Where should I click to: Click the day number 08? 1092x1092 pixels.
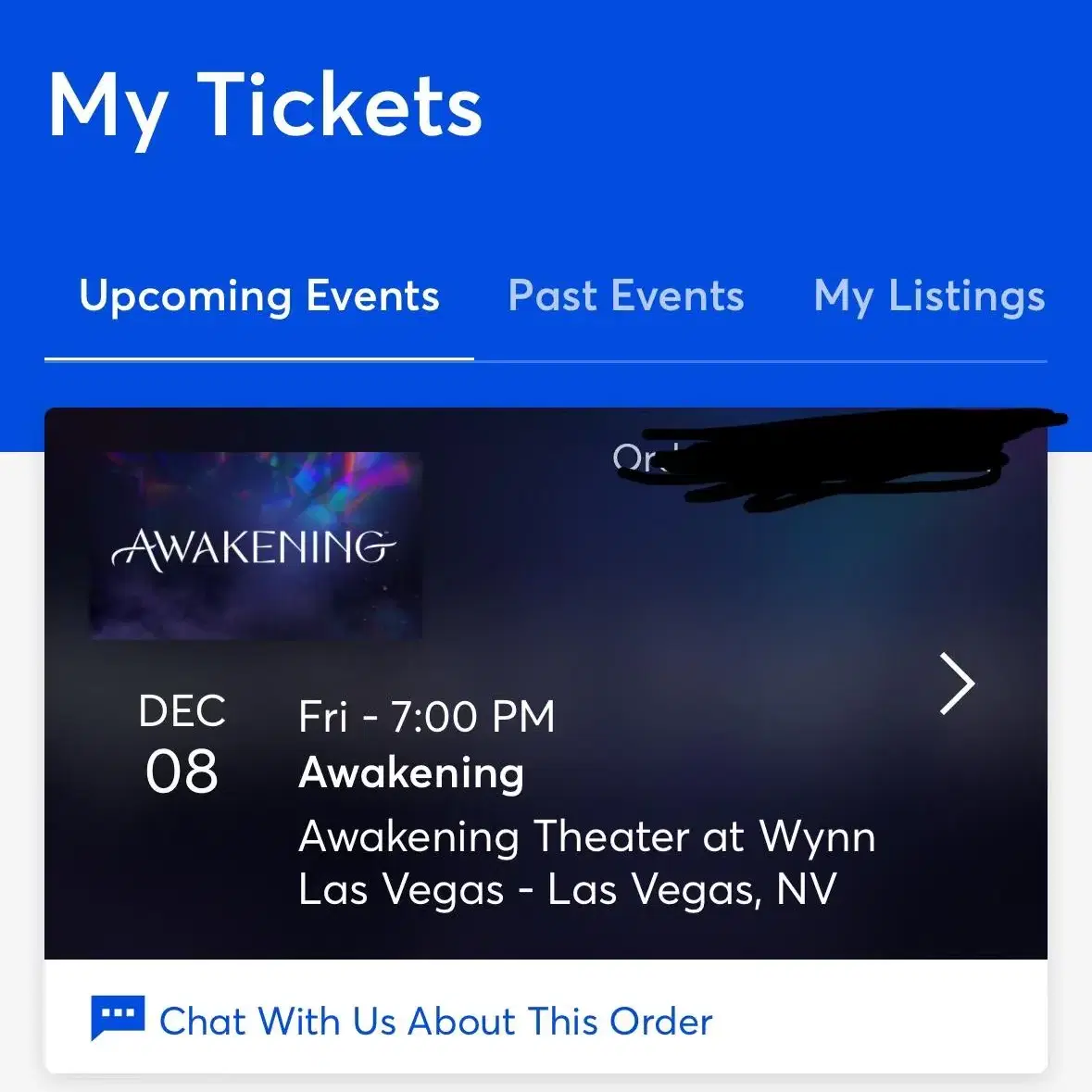click(182, 772)
